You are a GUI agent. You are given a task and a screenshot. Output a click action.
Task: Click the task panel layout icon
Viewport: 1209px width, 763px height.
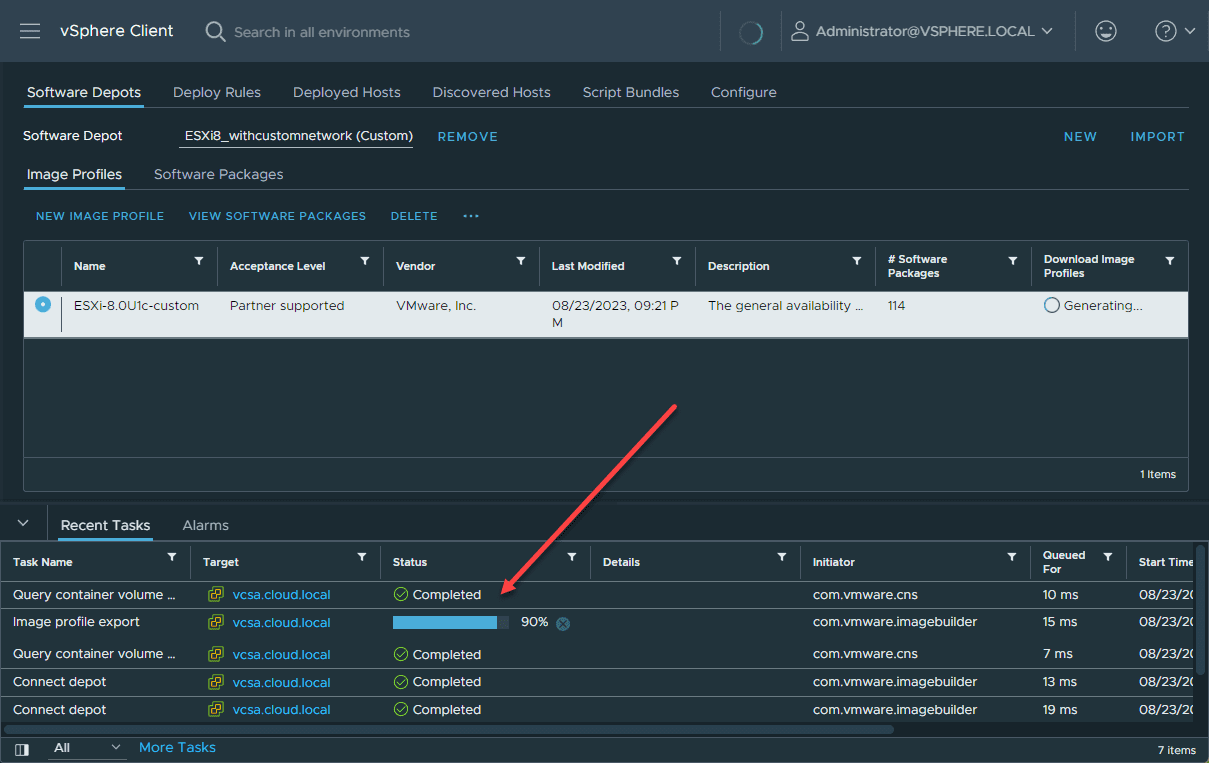[x=22, y=749]
